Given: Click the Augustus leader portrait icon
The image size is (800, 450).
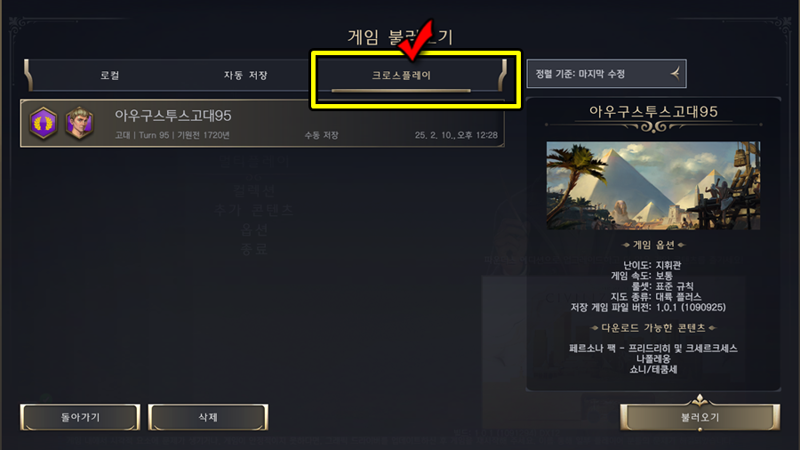Looking at the screenshot, I should coord(79,123).
